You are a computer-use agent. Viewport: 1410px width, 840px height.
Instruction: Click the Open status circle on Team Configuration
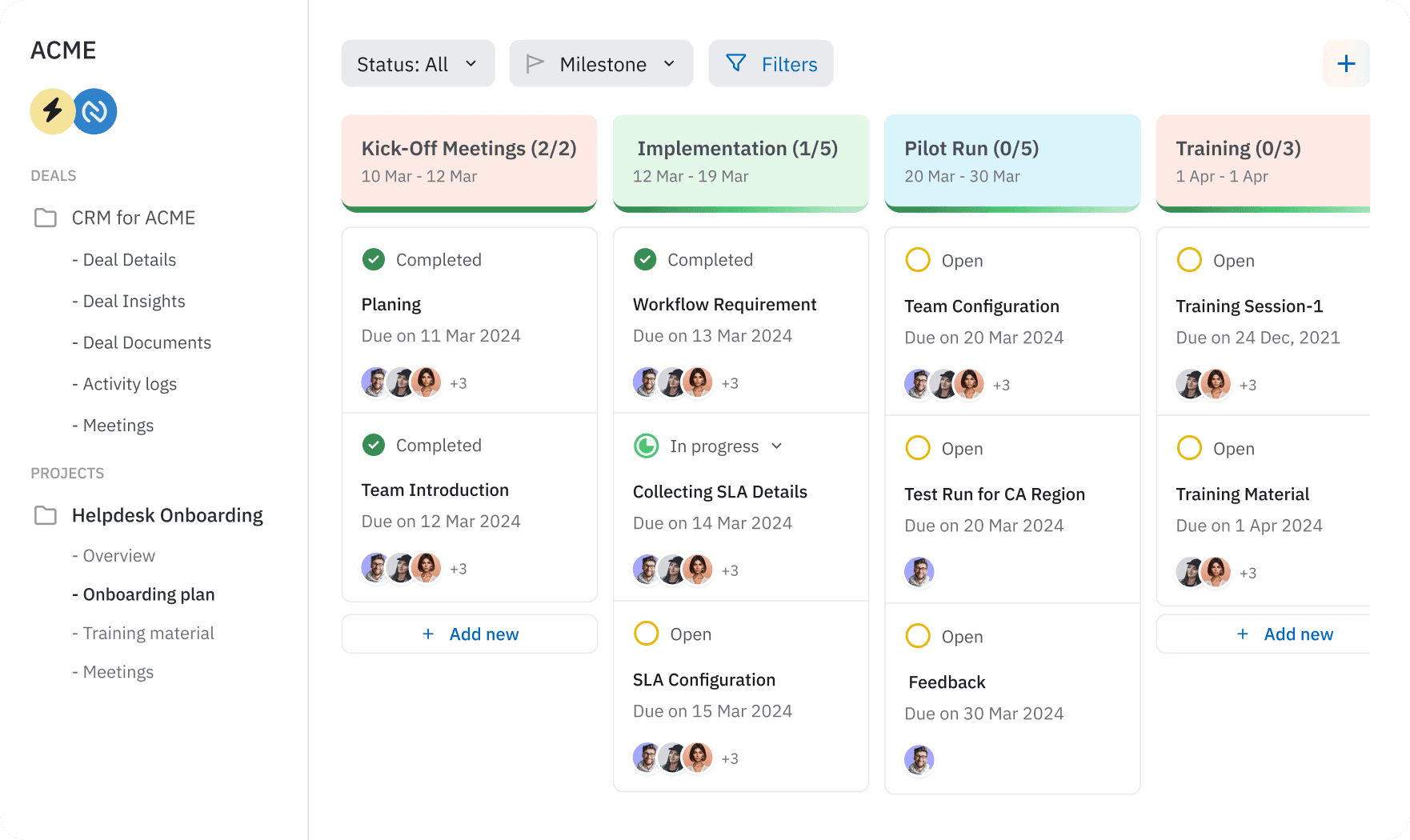(917, 259)
